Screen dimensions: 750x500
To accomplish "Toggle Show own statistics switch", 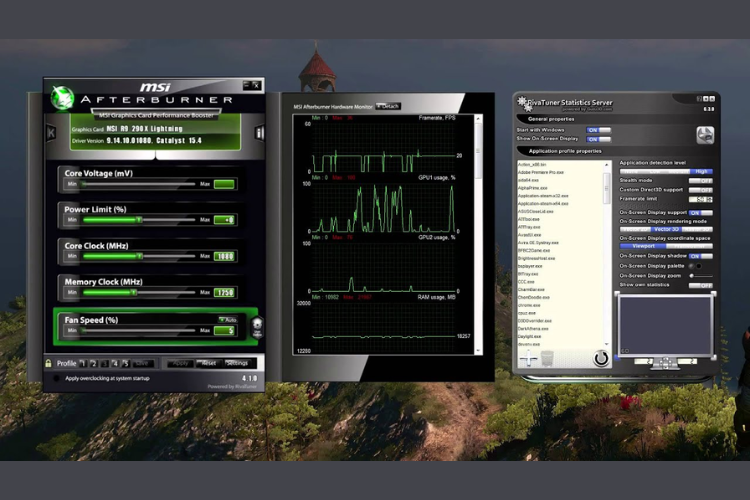I will [x=701, y=286].
